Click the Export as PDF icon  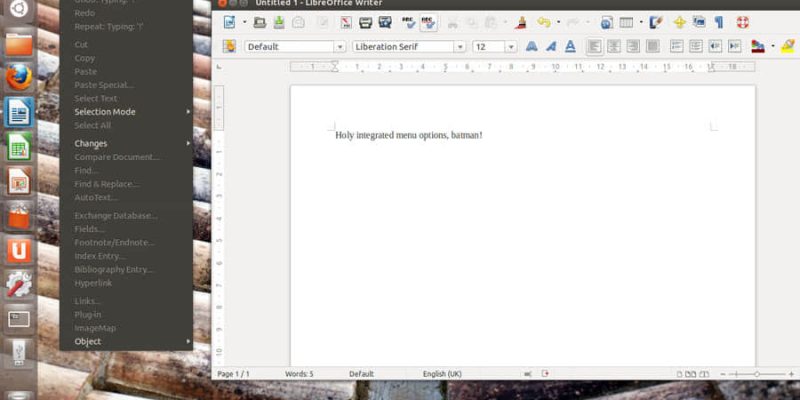[x=346, y=22]
